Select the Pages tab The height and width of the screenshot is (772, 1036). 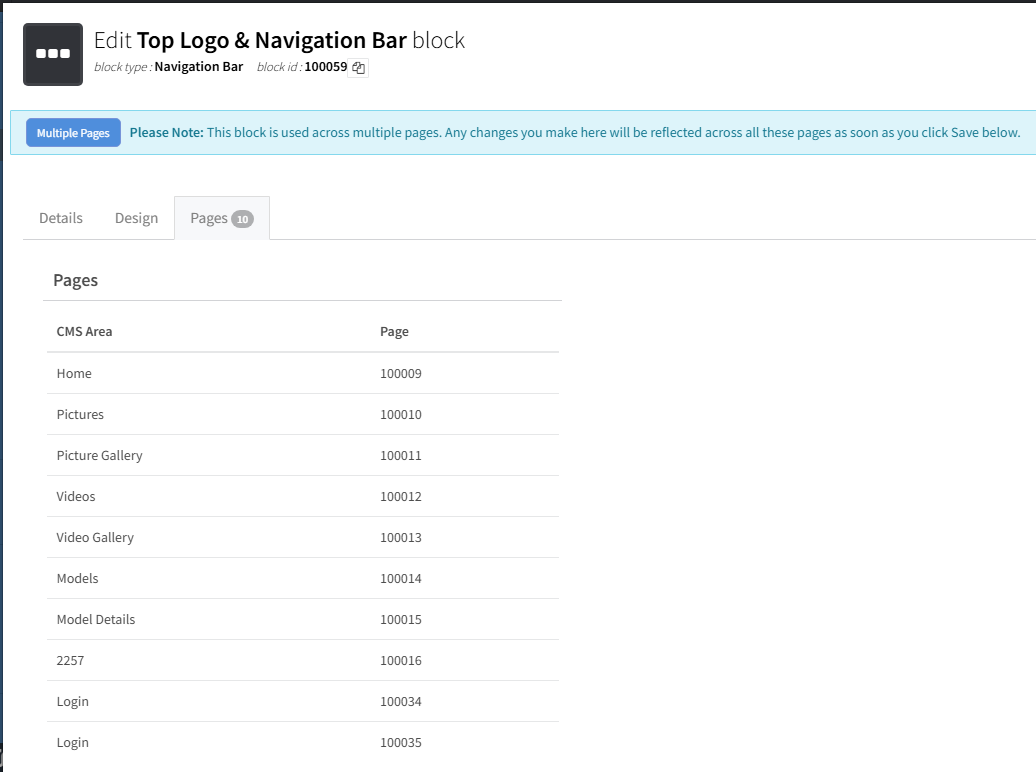(209, 218)
